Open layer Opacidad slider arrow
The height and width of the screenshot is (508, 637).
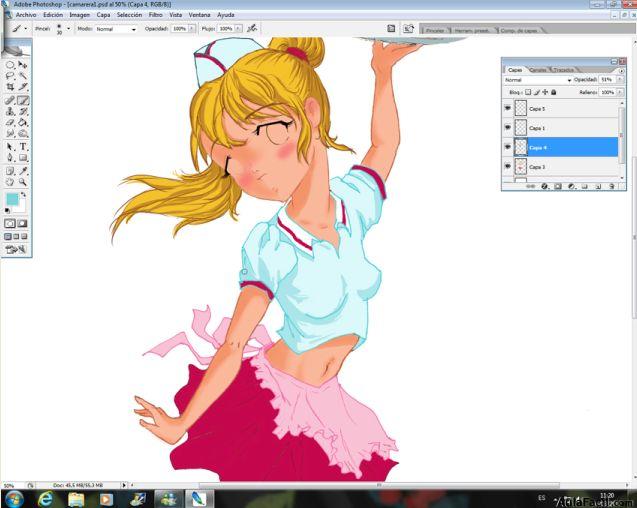[620, 80]
